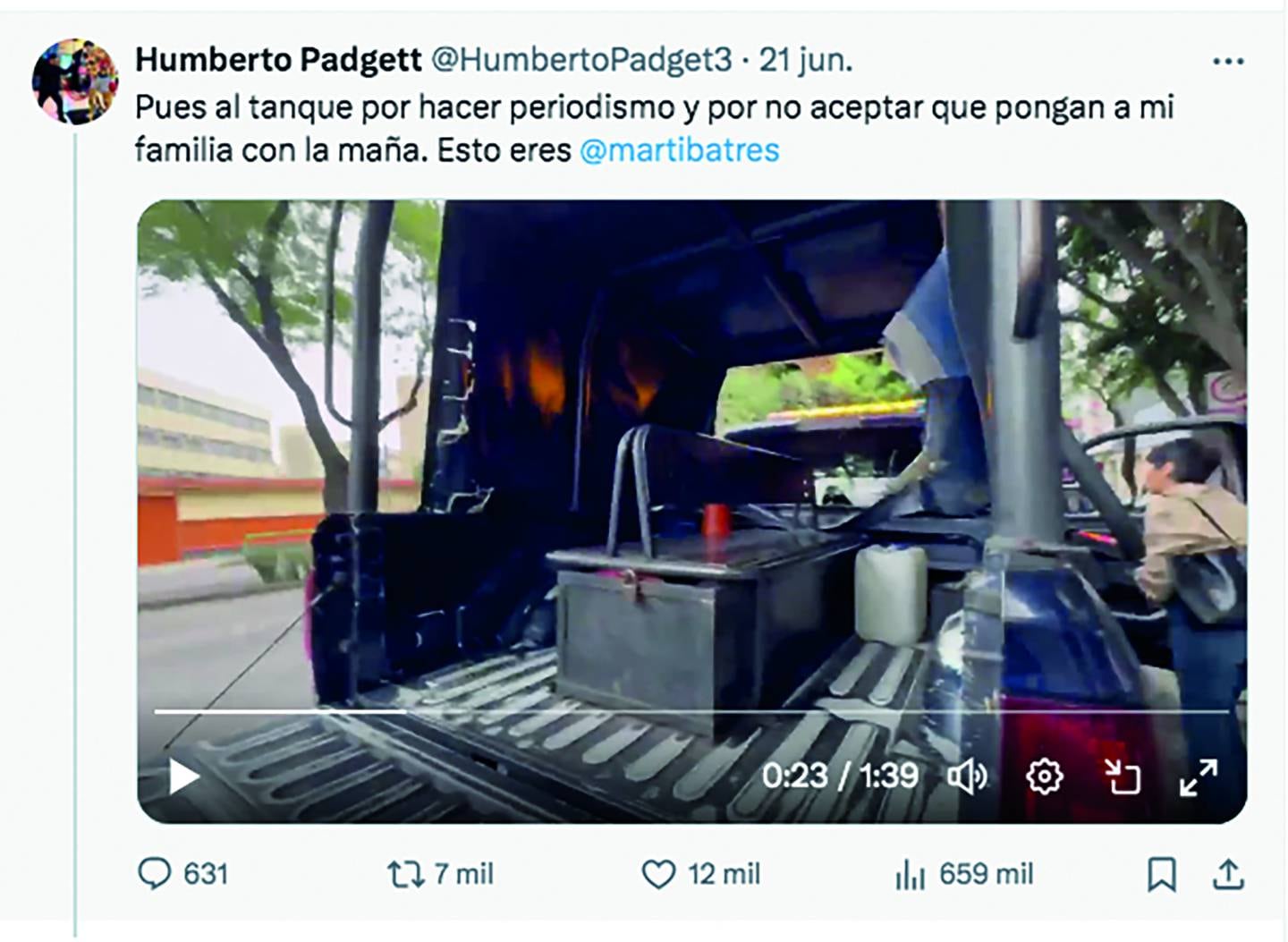The height and width of the screenshot is (942, 1288).
Task: Click the Humberto Padgett display name
Action: (x=278, y=60)
